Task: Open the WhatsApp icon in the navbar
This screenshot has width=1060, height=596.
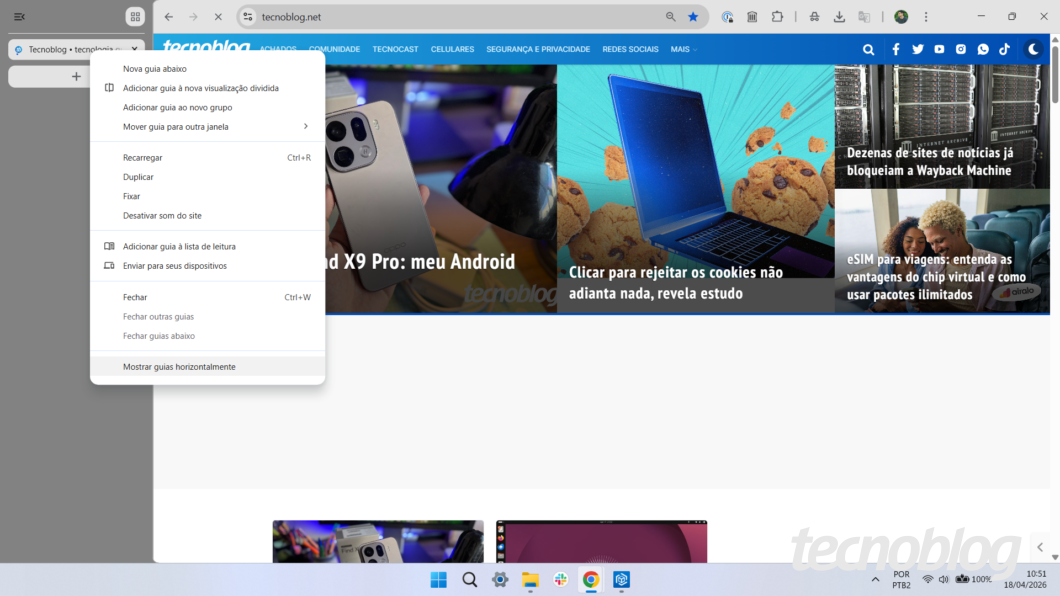Action: pyautogui.click(x=983, y=49)
